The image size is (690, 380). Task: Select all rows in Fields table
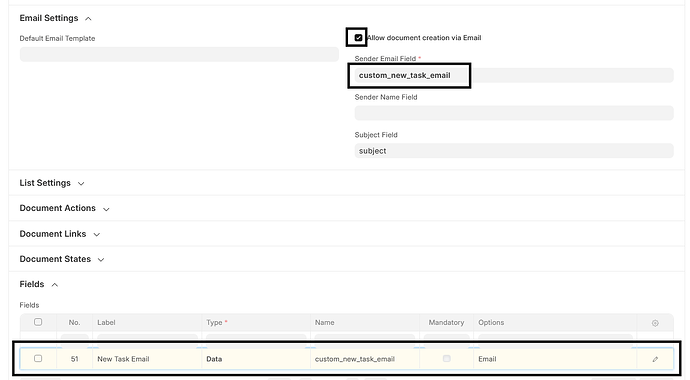pos(38,322)
